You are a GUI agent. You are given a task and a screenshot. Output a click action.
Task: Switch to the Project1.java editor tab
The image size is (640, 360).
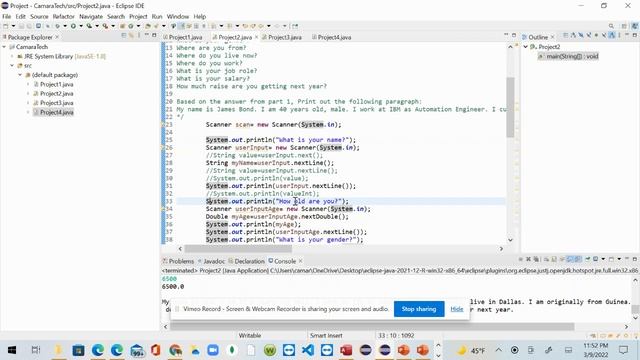tap(185, 37)
